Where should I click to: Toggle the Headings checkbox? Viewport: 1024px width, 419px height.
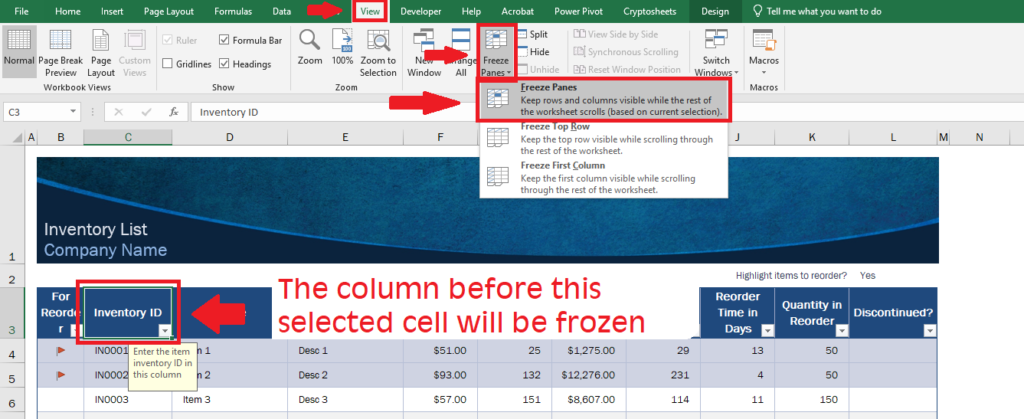225,64
